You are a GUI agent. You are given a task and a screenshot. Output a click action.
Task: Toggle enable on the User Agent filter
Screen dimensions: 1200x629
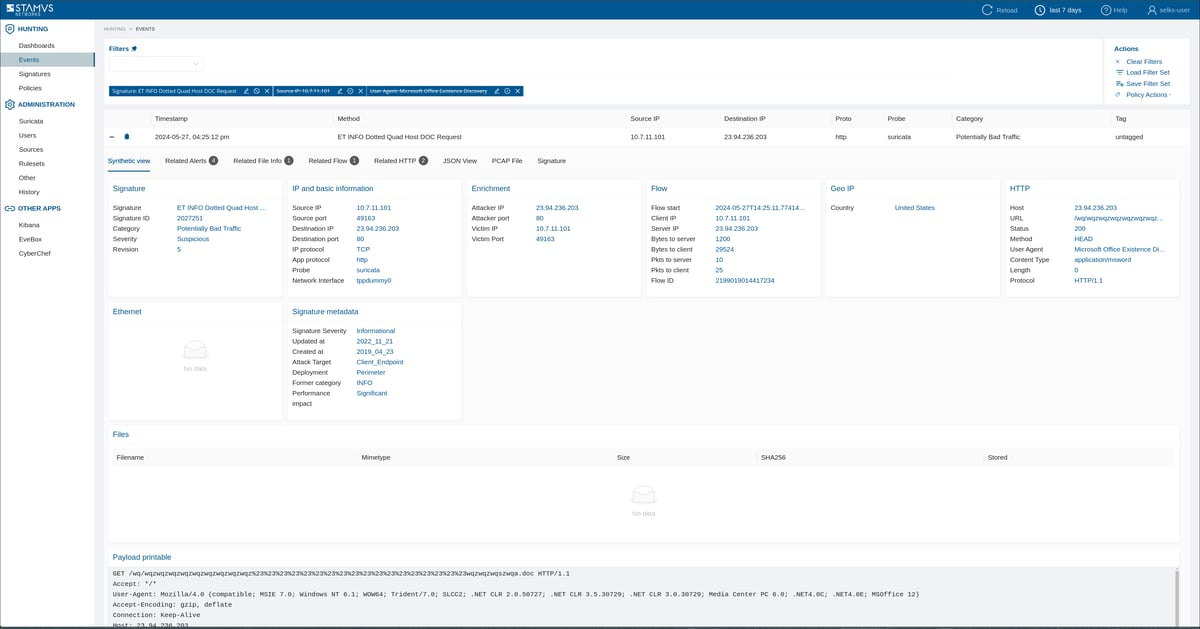(x=507, y=91)
